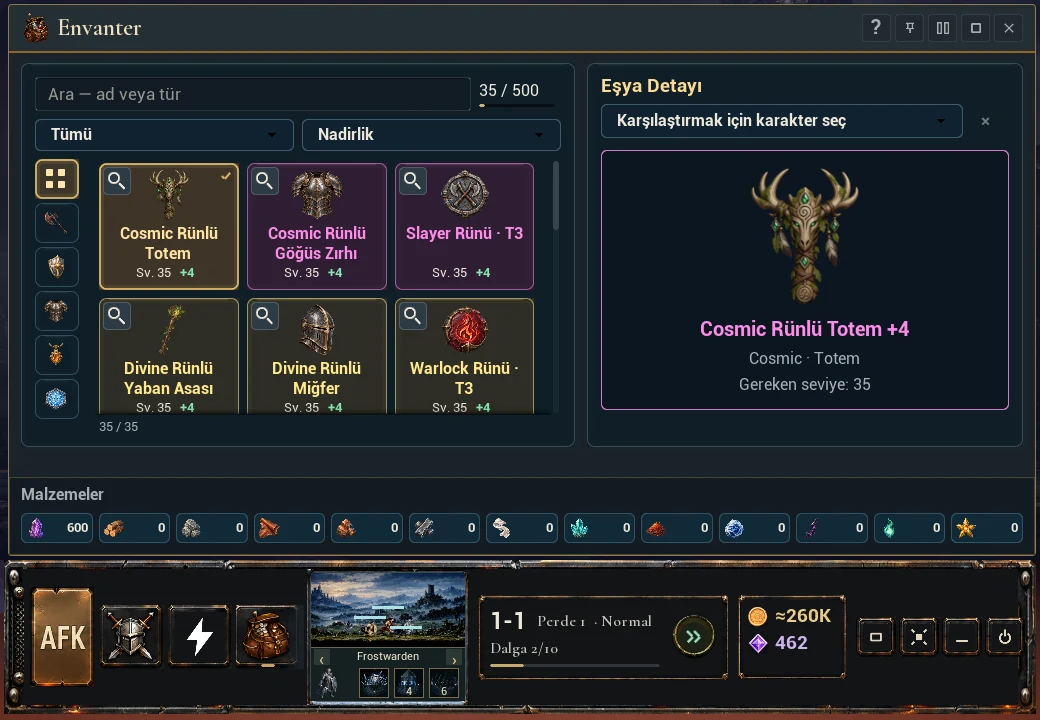Viewport: 1040px width, 720px height.
Task: Toggle the fast-forward stage advance button
Action: click(x=694, y=636)
